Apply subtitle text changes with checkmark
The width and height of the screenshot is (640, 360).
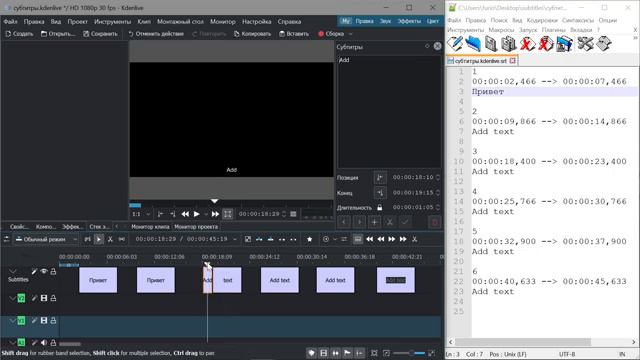click(x=405, y=222)
